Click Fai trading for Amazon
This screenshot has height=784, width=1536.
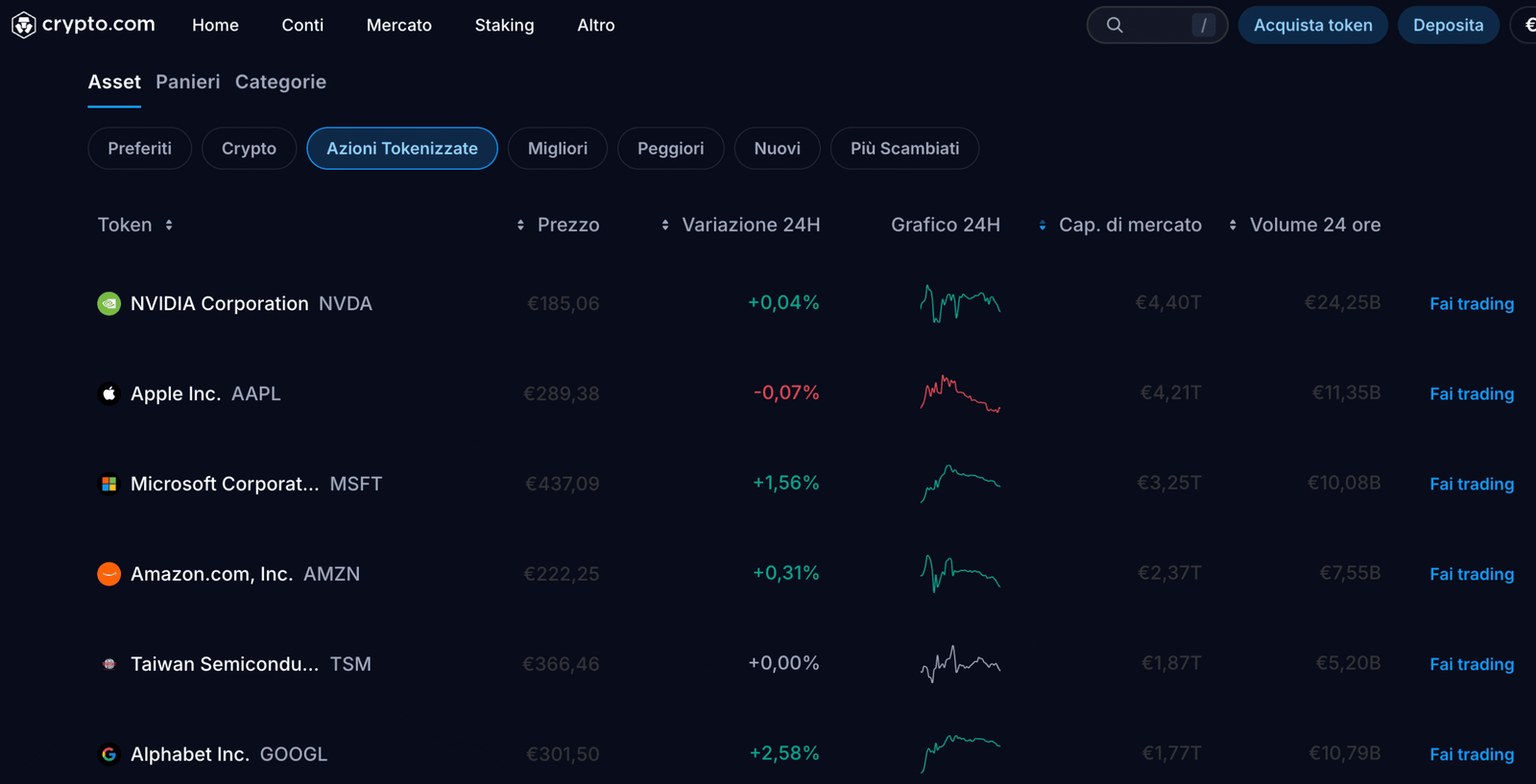(1472, 574)
